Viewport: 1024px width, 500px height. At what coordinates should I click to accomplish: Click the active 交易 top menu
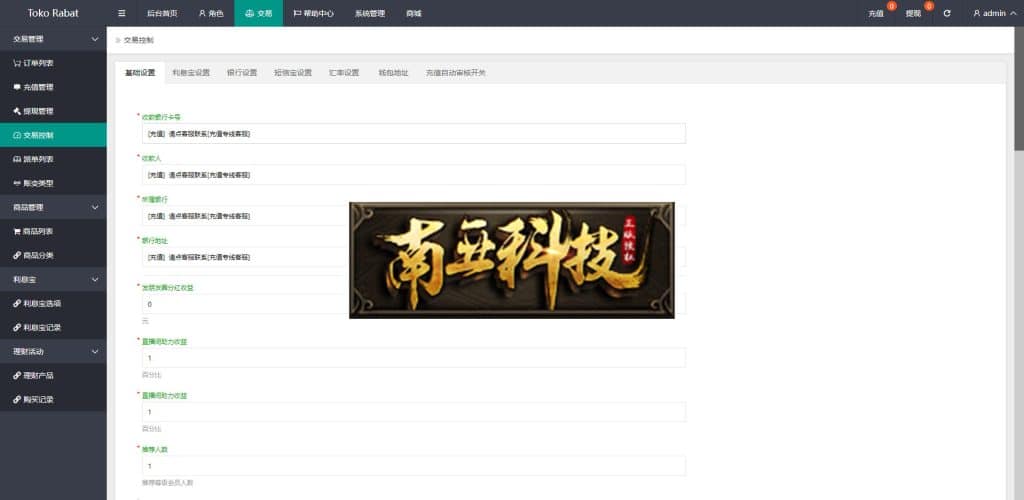[259, 13]
